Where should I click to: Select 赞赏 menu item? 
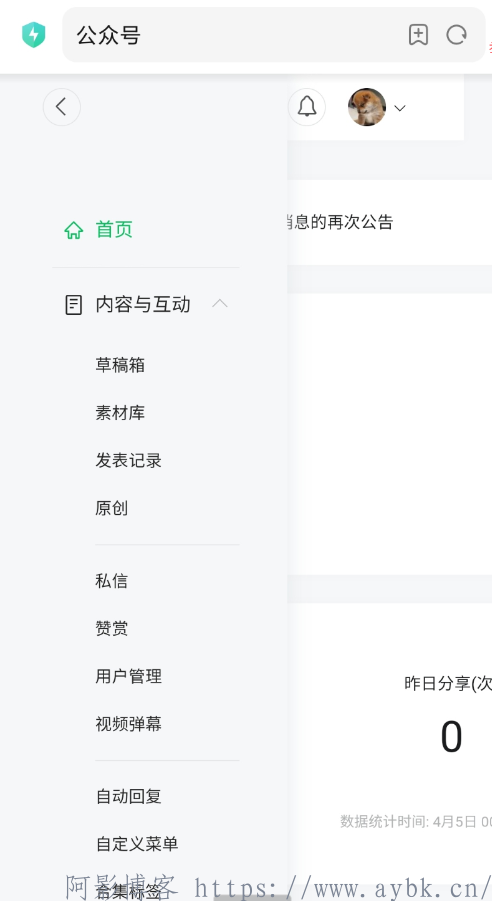pyautogui.click(x=112, y=628)
